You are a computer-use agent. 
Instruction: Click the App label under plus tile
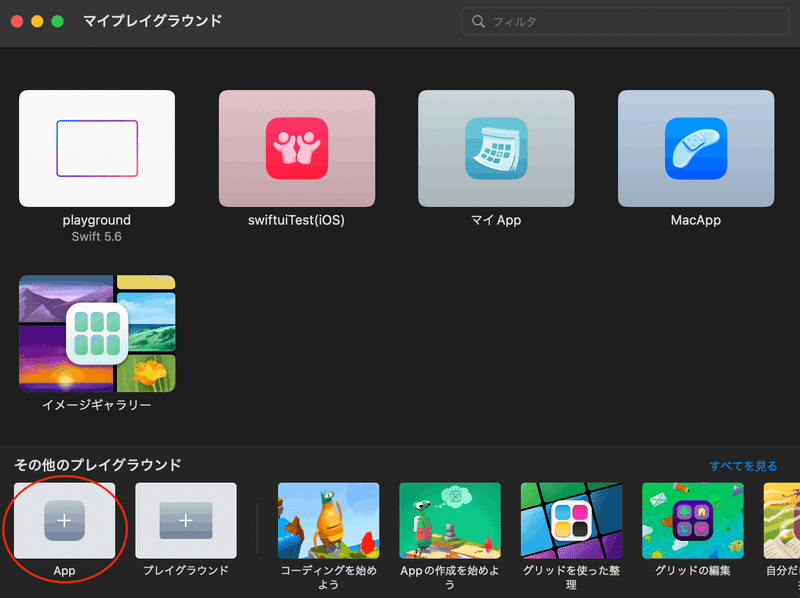pos(64,571)
